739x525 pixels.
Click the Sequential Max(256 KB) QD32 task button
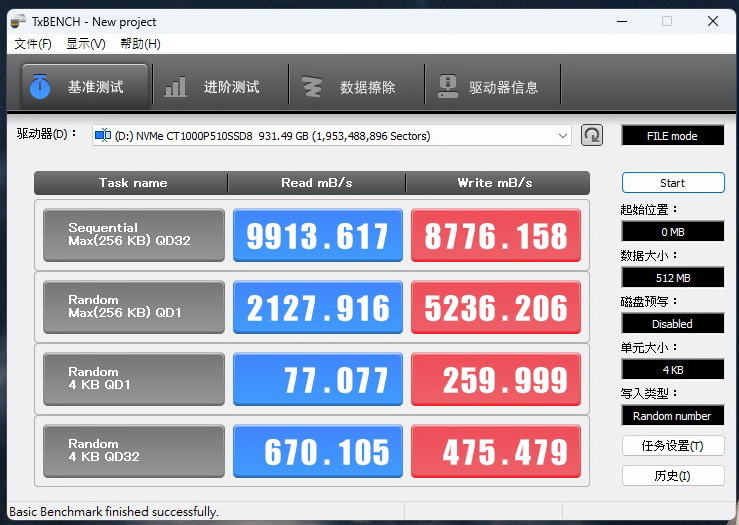click(x=134, y=235)
